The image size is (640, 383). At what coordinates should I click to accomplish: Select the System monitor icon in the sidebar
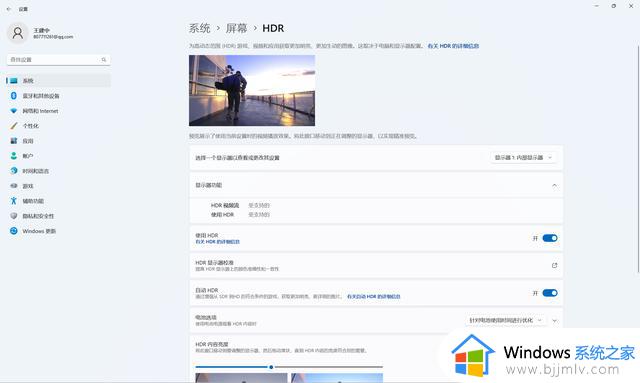[x=14, y=81]
